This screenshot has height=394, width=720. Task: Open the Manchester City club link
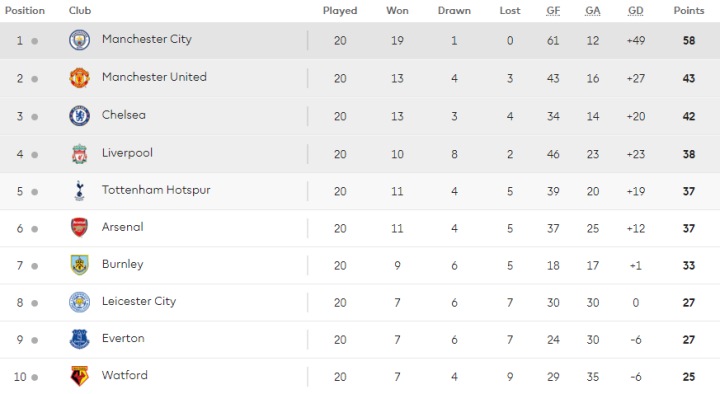(146, 39)
